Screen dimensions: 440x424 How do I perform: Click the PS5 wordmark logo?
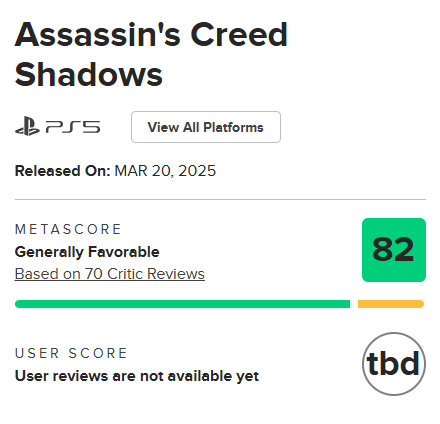pyautogui.click(x=73, y=127)
